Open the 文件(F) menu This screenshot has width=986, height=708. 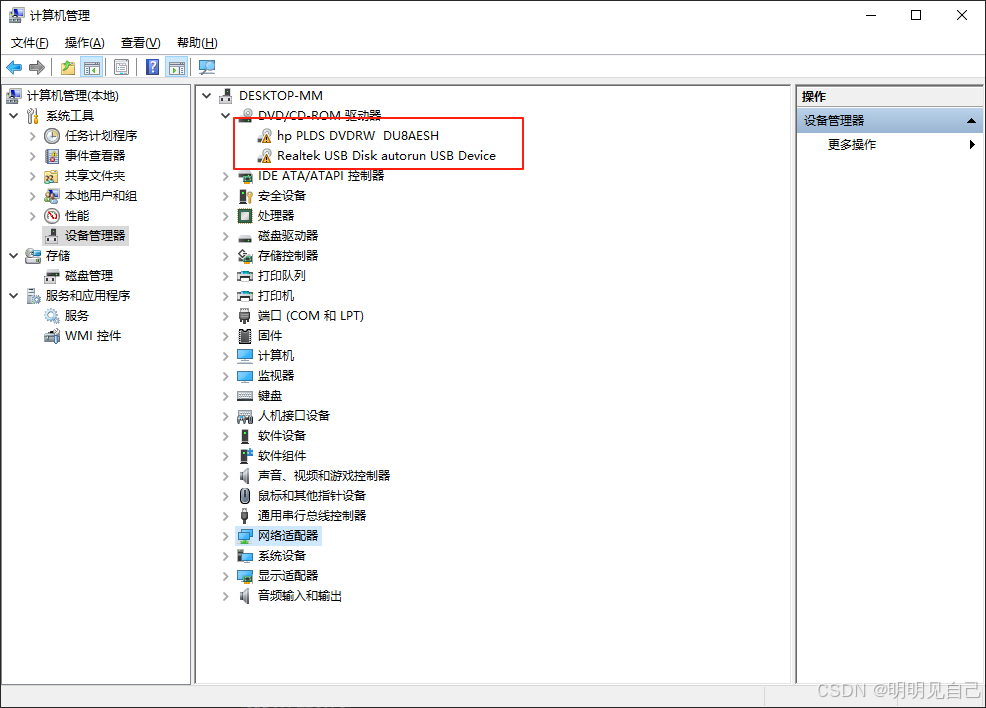point(30,43)
